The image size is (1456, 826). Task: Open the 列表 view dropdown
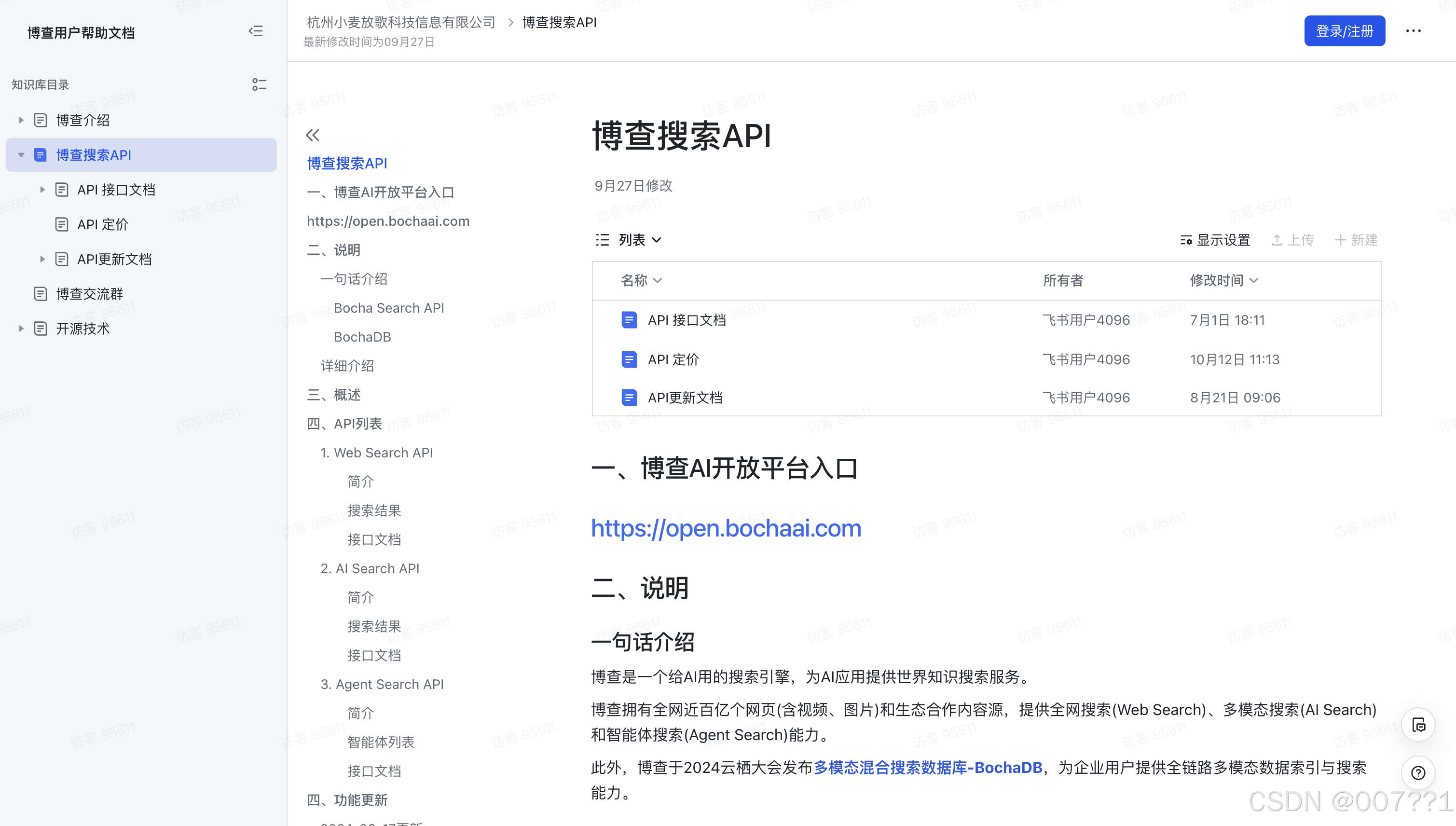click(640, 240)
